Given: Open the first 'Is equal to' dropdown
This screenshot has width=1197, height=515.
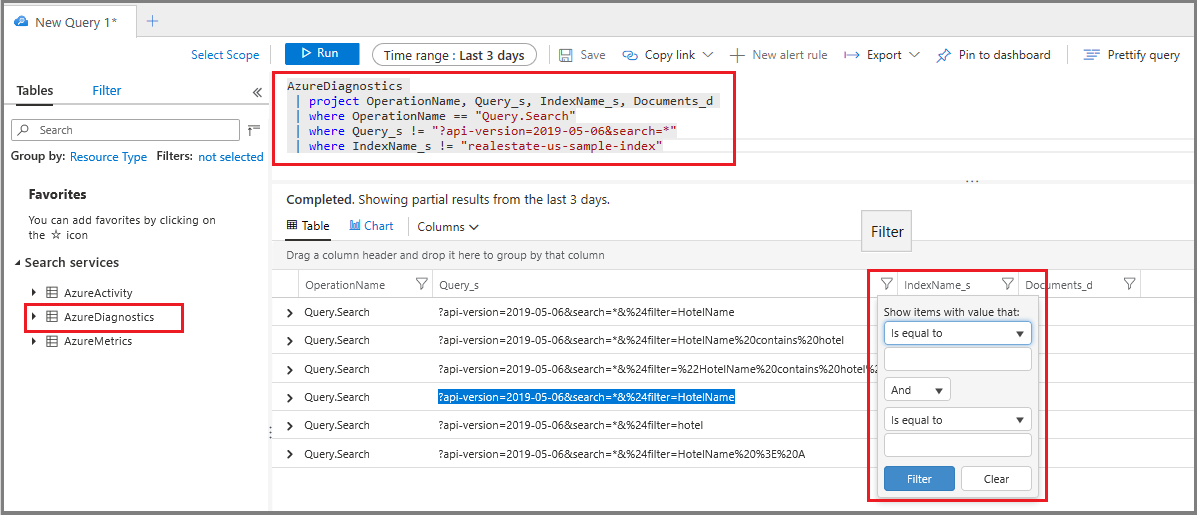Looking at the screenshot, I should 957,333.
